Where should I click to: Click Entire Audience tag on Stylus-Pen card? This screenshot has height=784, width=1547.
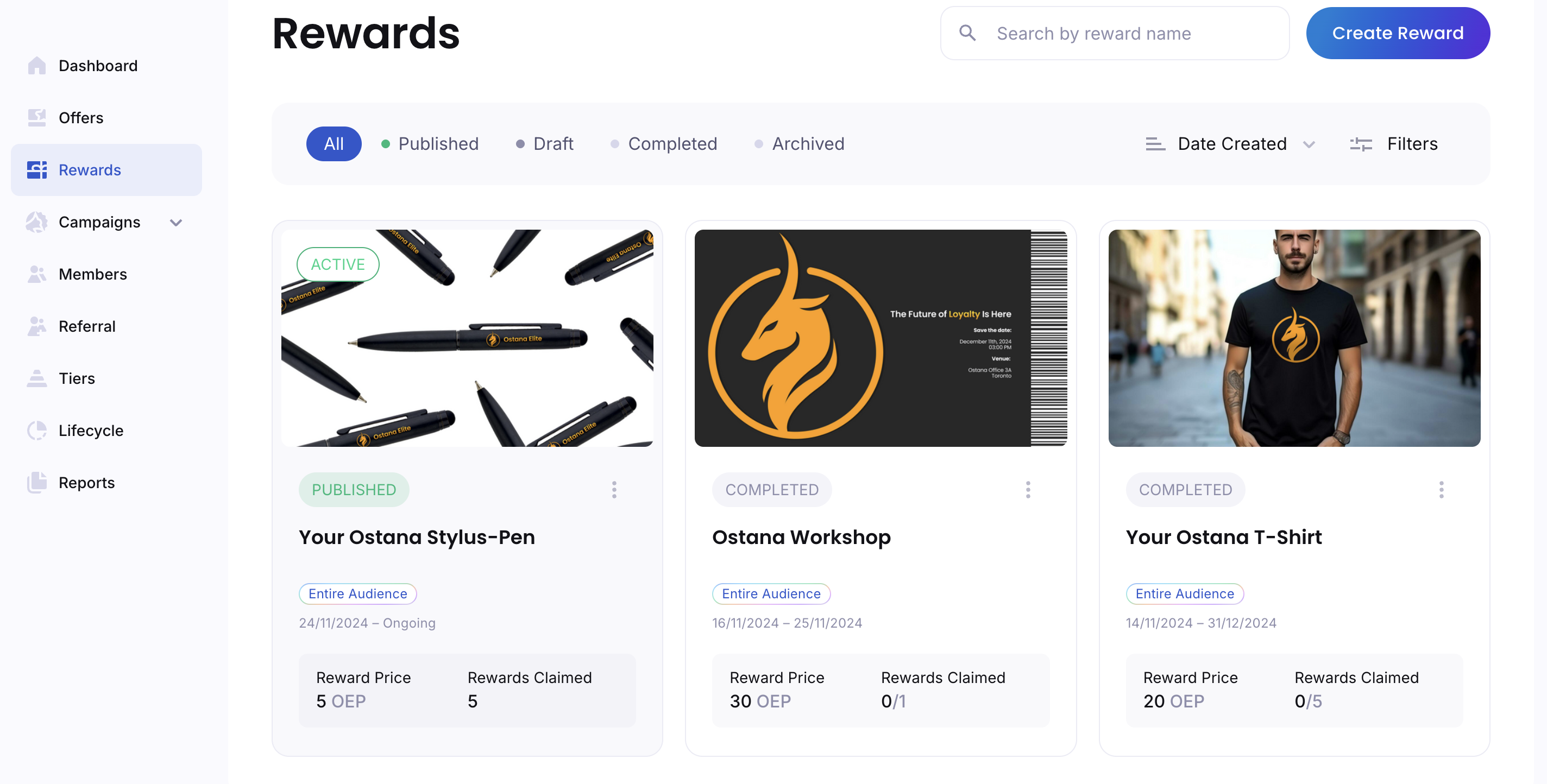tap(357, 594)
